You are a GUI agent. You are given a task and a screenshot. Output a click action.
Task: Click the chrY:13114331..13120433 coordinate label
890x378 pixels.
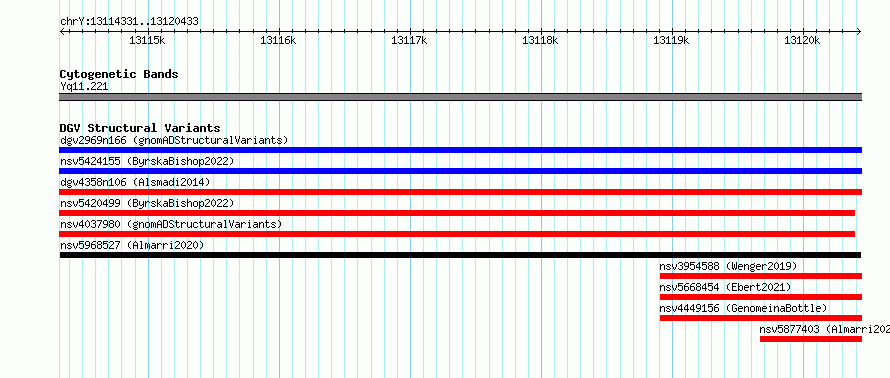[129, 22]
